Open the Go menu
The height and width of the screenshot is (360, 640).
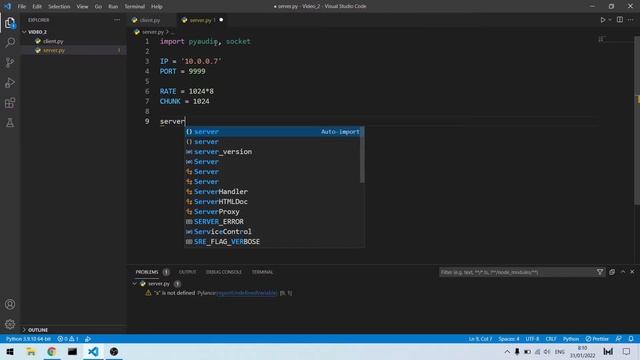click(98, 7)
